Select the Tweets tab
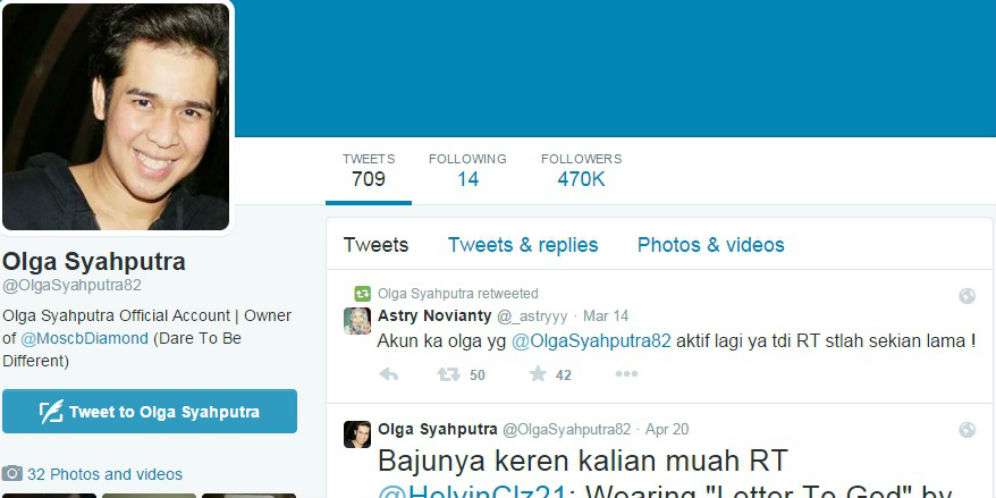This screenshot has height=498, width=996. click(375, 245)
